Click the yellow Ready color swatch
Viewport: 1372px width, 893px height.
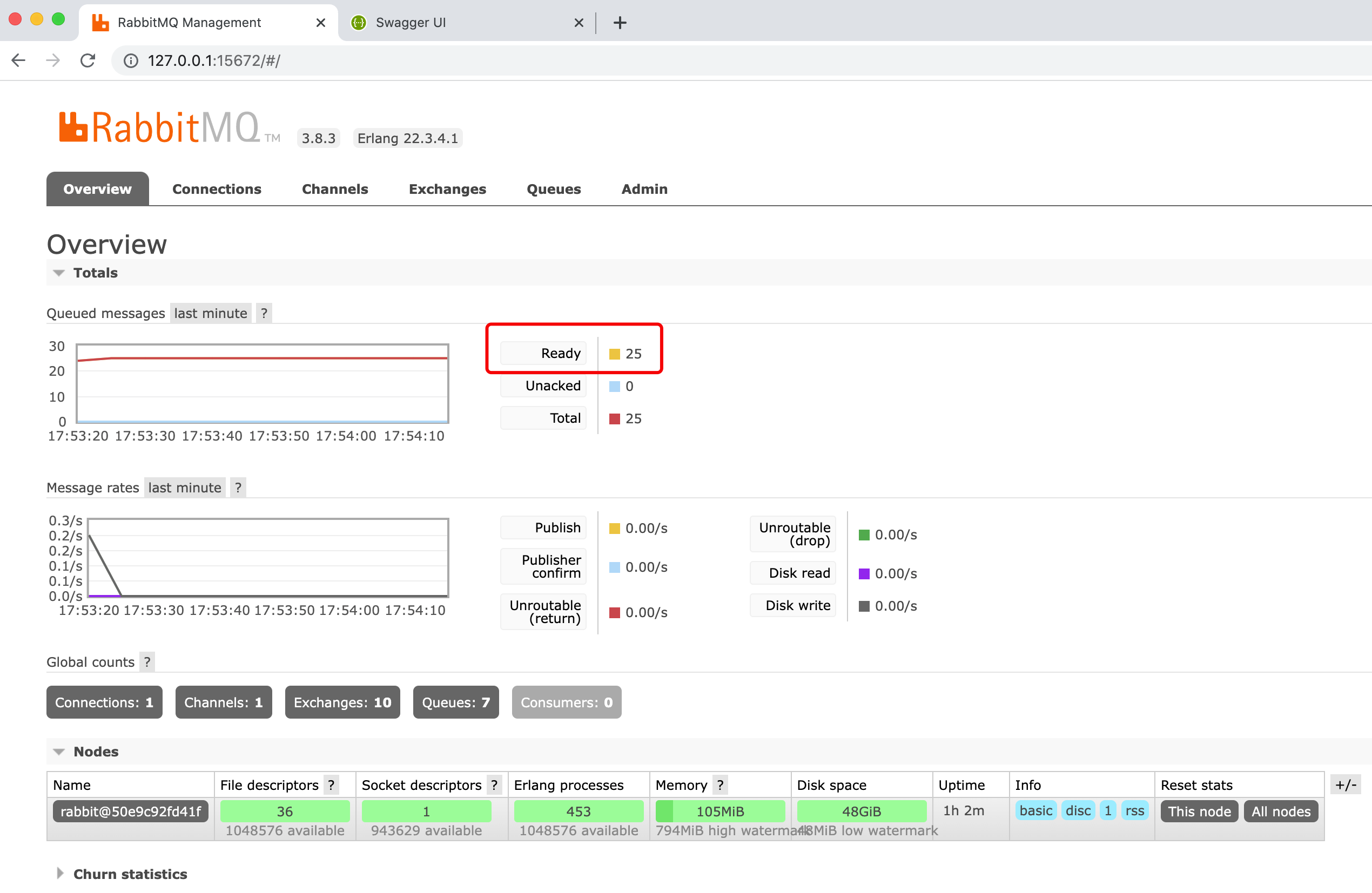tap(615, 354)
